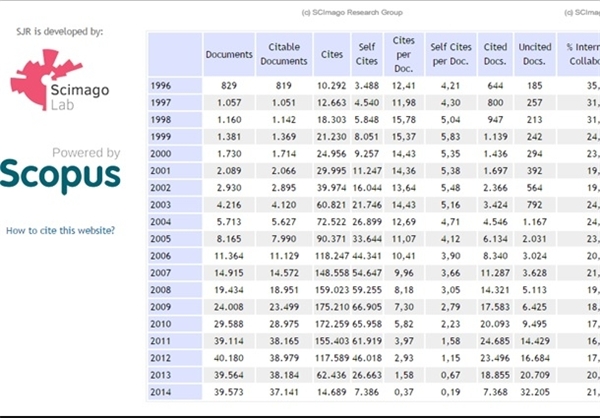The image size is (600, 418).
Task: Select the 1997 year row label
Action: point(175,103)
